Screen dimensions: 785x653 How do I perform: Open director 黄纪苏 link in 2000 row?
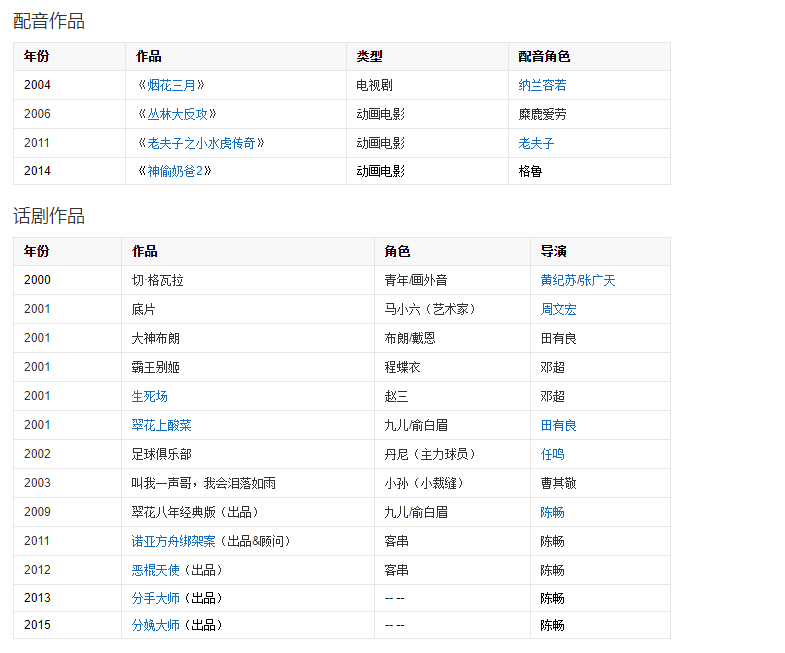(558, 280)
